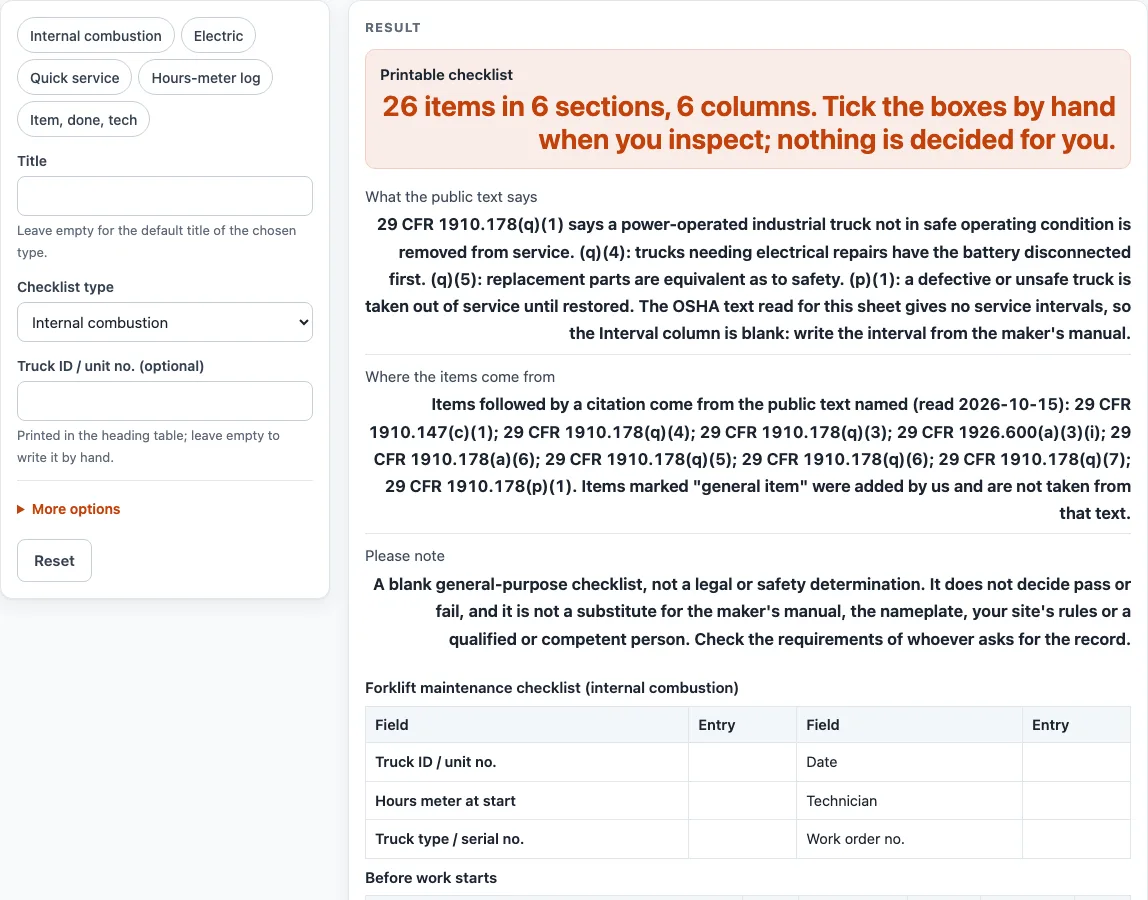Open the Checklist type dropdown
The image size is (1148, 900).
165,322
